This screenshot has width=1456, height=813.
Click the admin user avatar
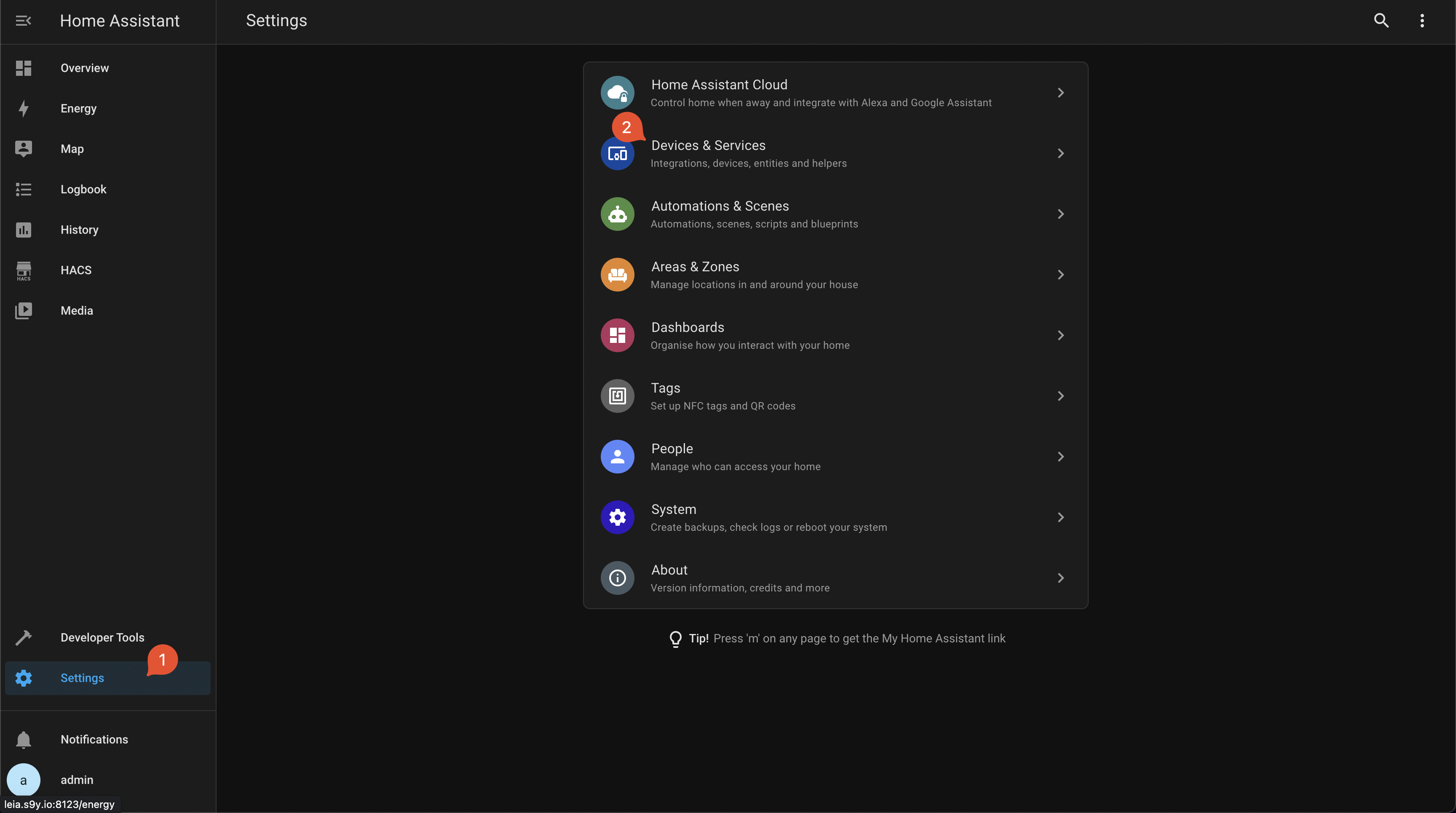coord(23,780)
